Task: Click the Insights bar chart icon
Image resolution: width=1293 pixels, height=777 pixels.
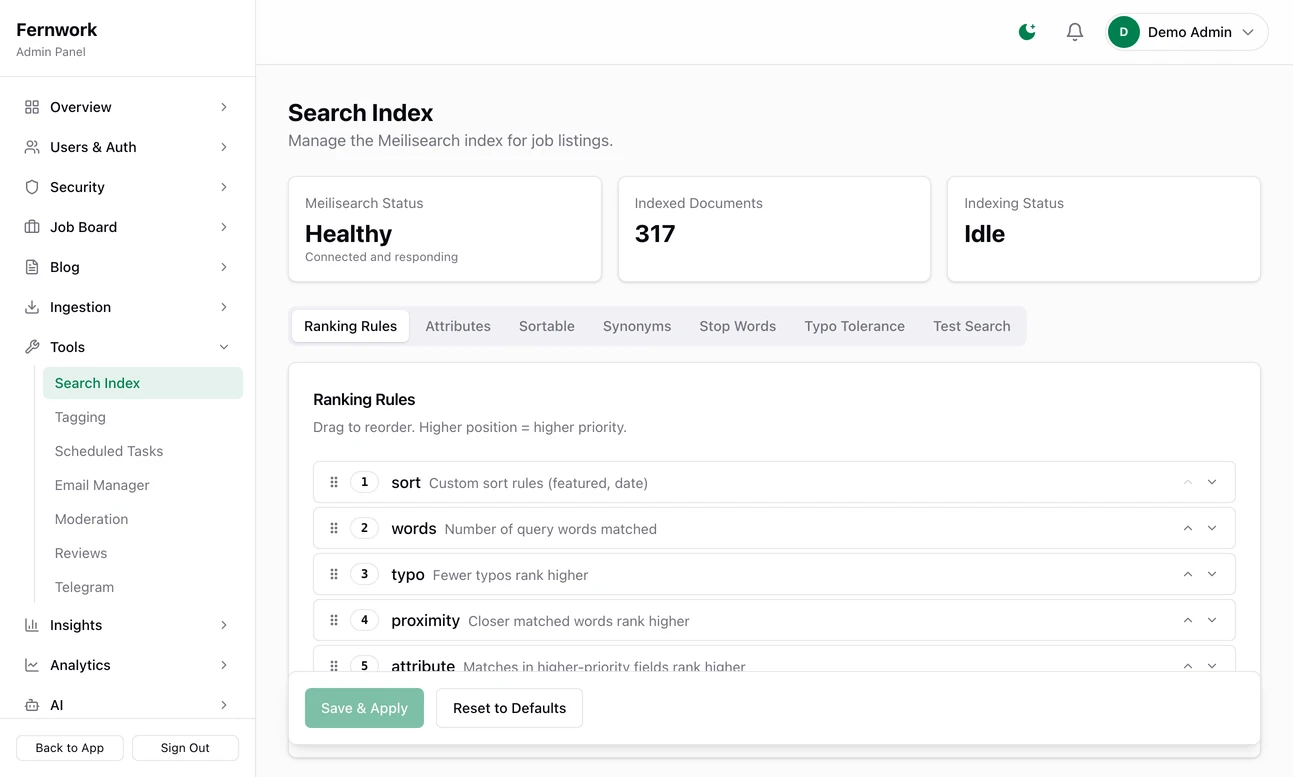Action: coord(32,625)
